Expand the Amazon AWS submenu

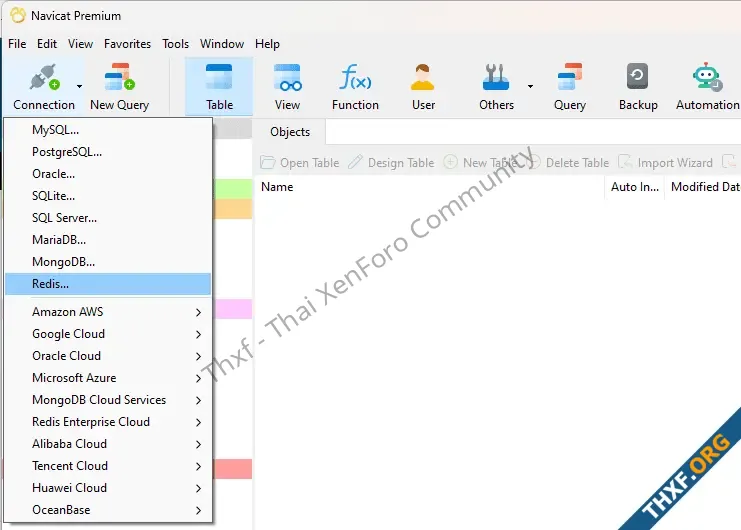click(x=108, y=312)
